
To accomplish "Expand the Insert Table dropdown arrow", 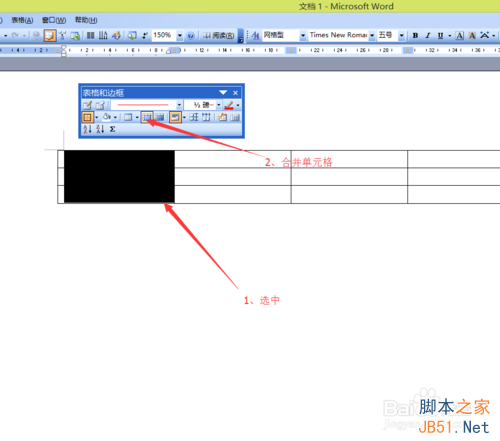I will coord(137,117).
